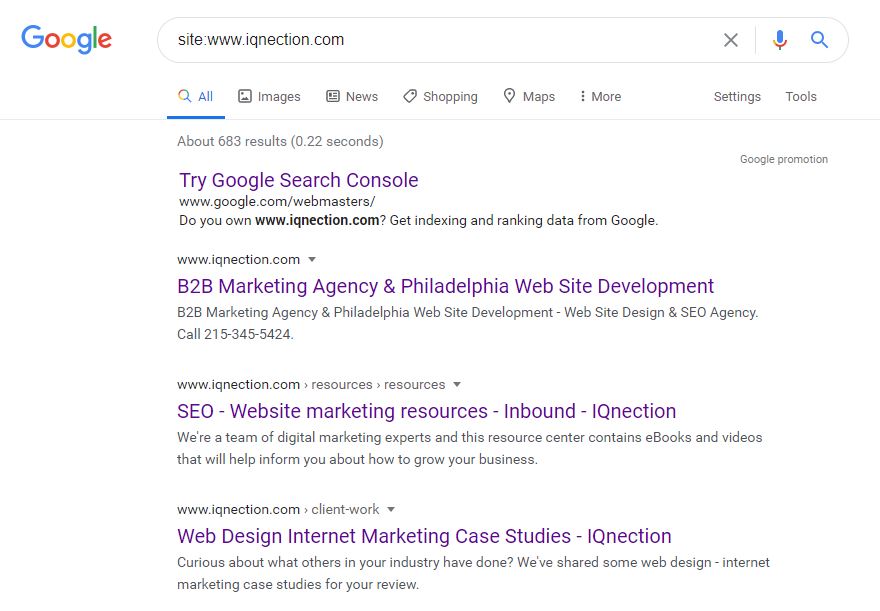Click the 'We're a team of digital marketing experts' snippet

(470, 448)
